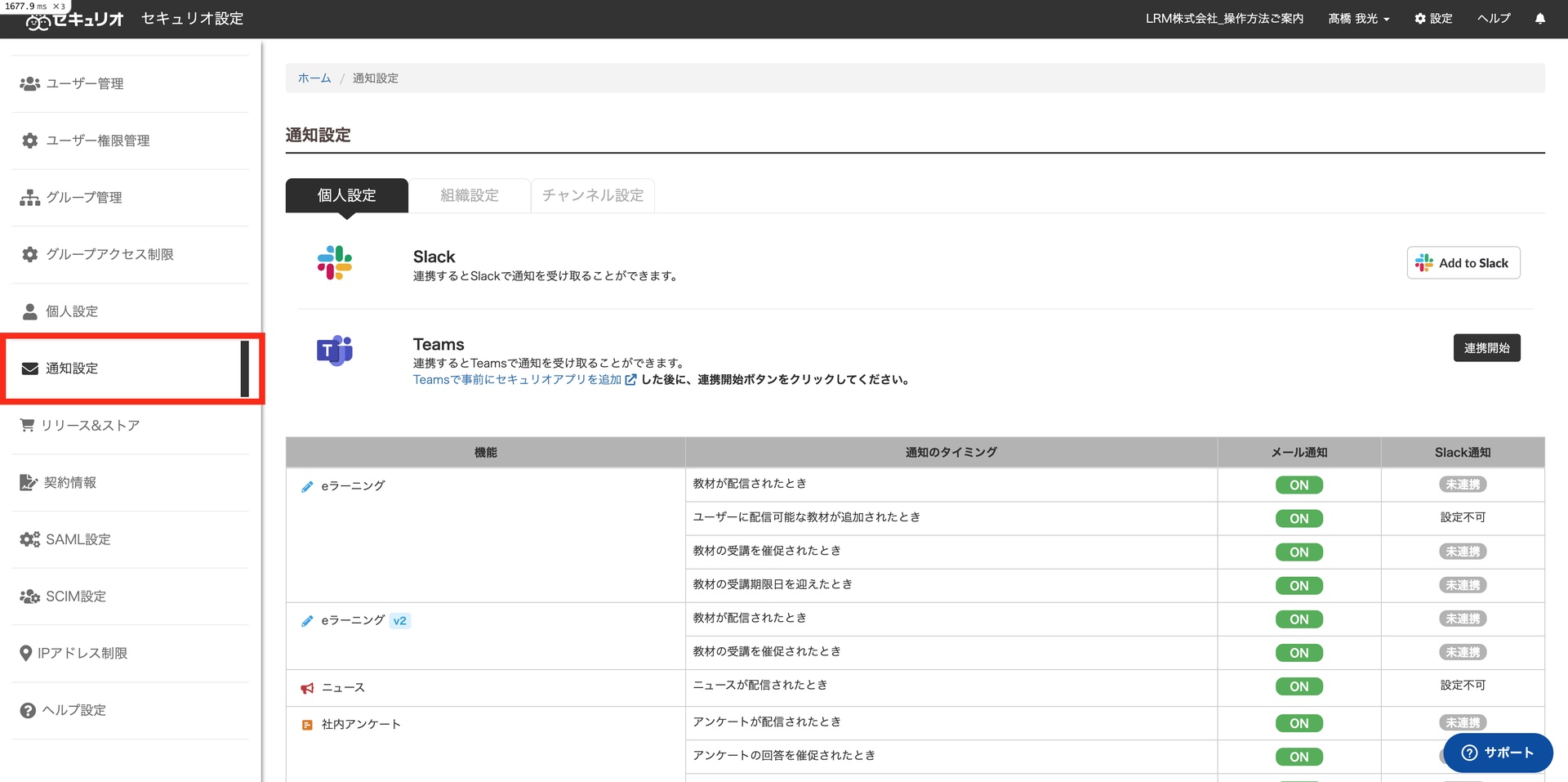Open ユーザー管理 in the sidebar
1568x782 pixels.
[x=131, y=83]
